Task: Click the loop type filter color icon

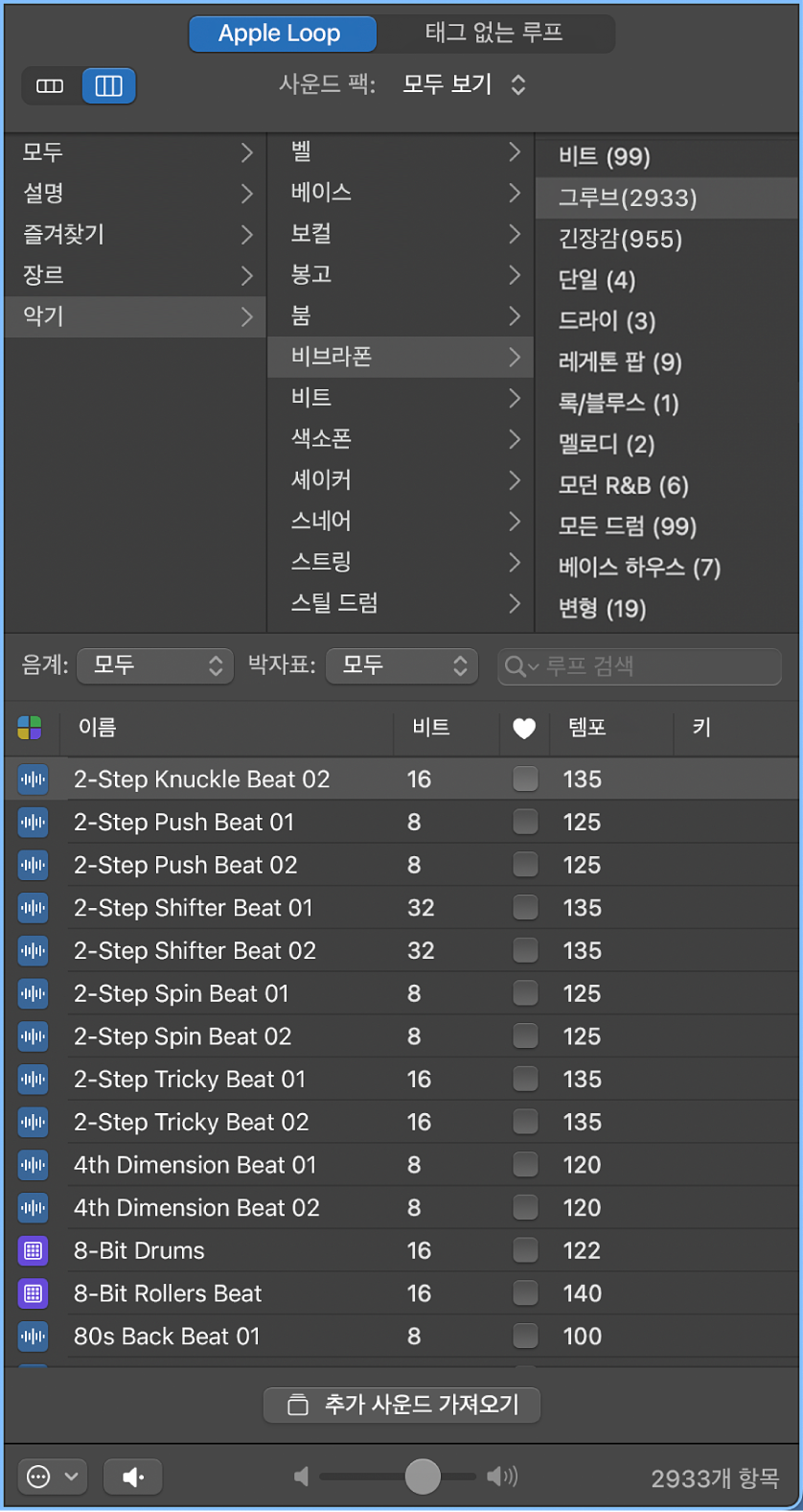Action: [30, 728]
